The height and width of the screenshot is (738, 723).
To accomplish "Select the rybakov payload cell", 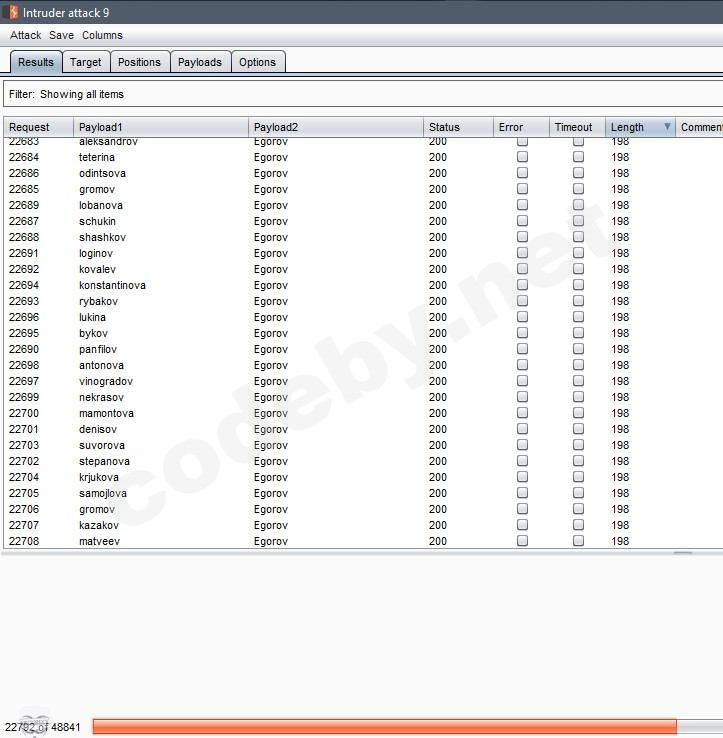I will coord(98,301).
